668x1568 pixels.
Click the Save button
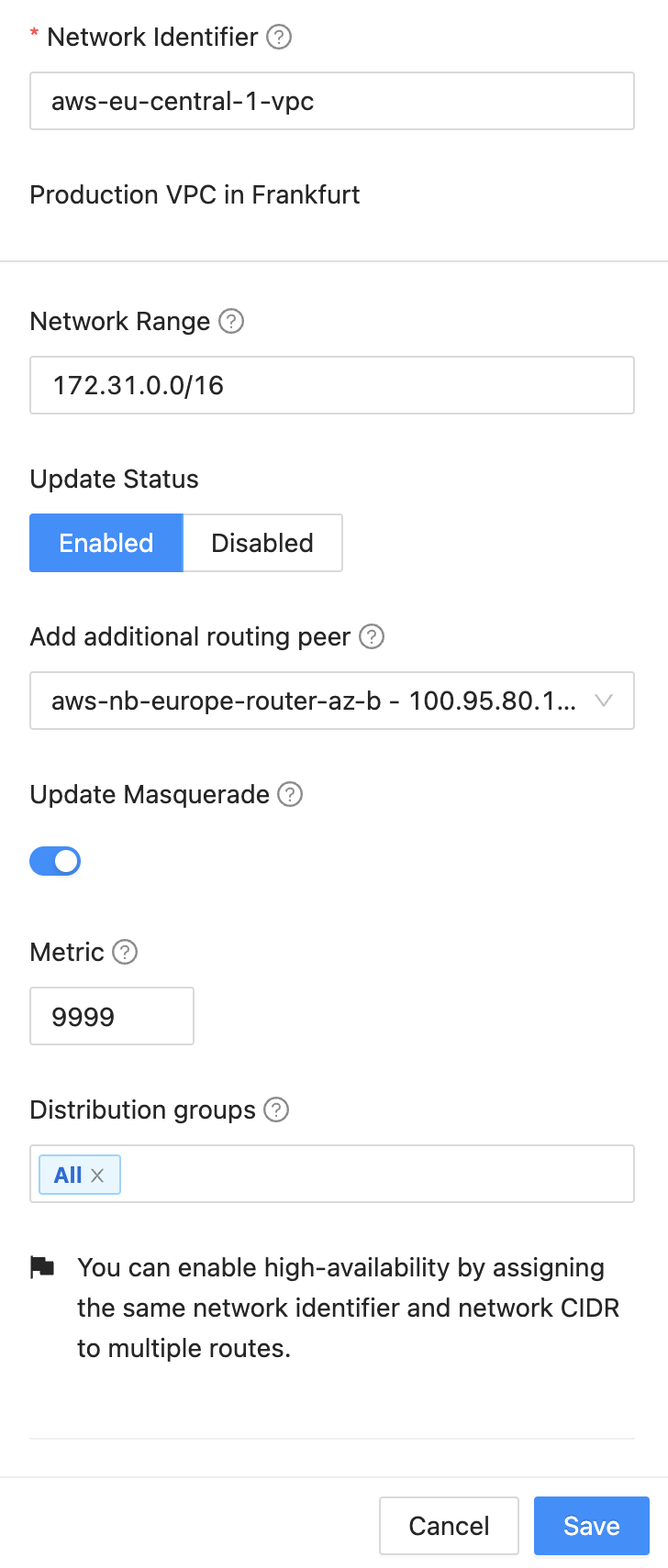tap(591, 1526)
